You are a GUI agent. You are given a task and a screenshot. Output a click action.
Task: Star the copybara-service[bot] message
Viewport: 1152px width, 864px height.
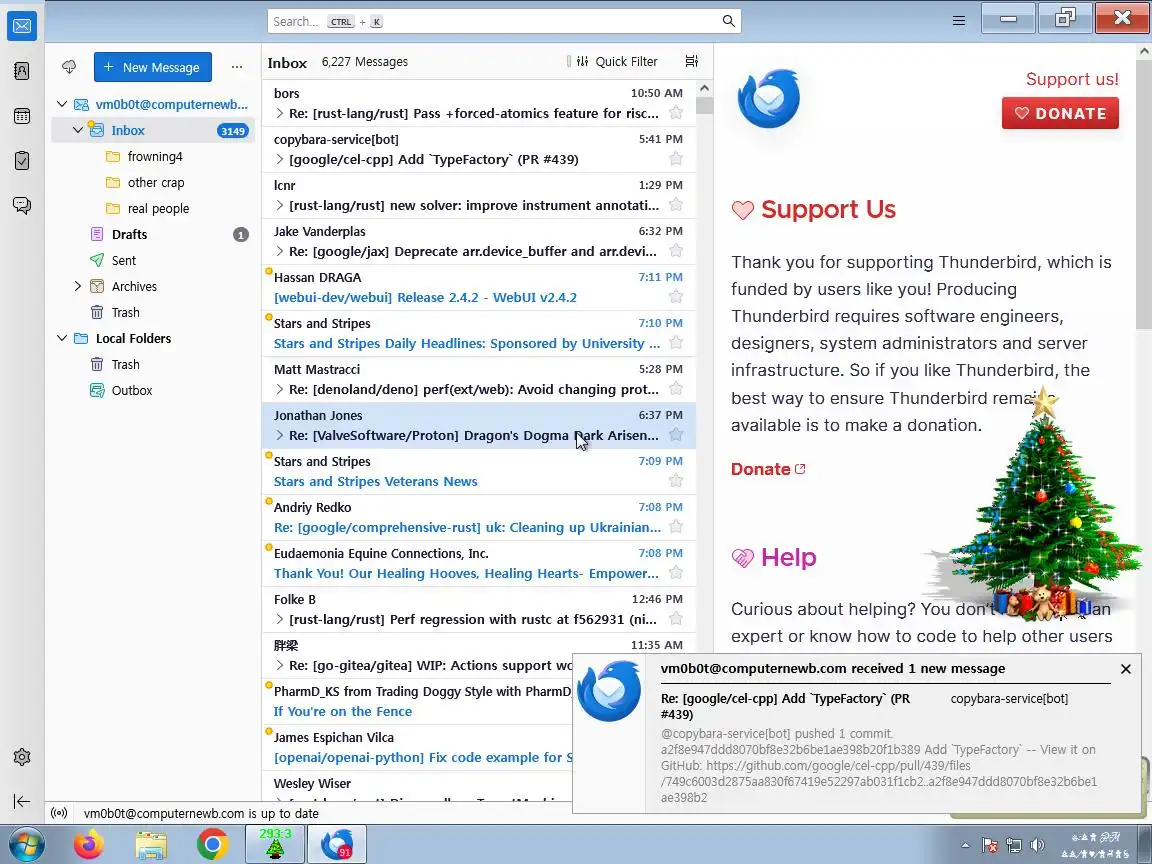676,159
